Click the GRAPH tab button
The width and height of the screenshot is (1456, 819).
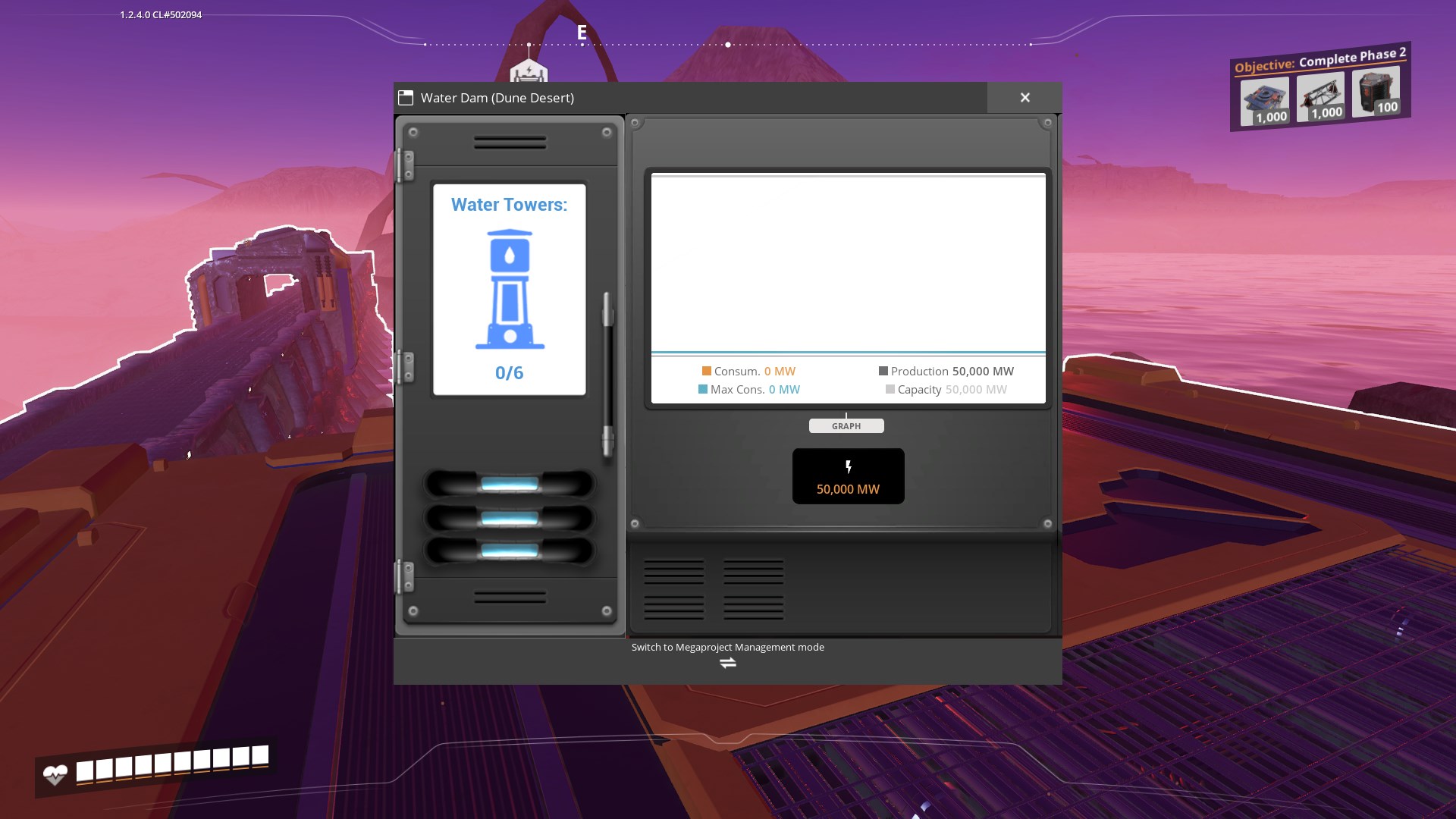tap(846, 426)
